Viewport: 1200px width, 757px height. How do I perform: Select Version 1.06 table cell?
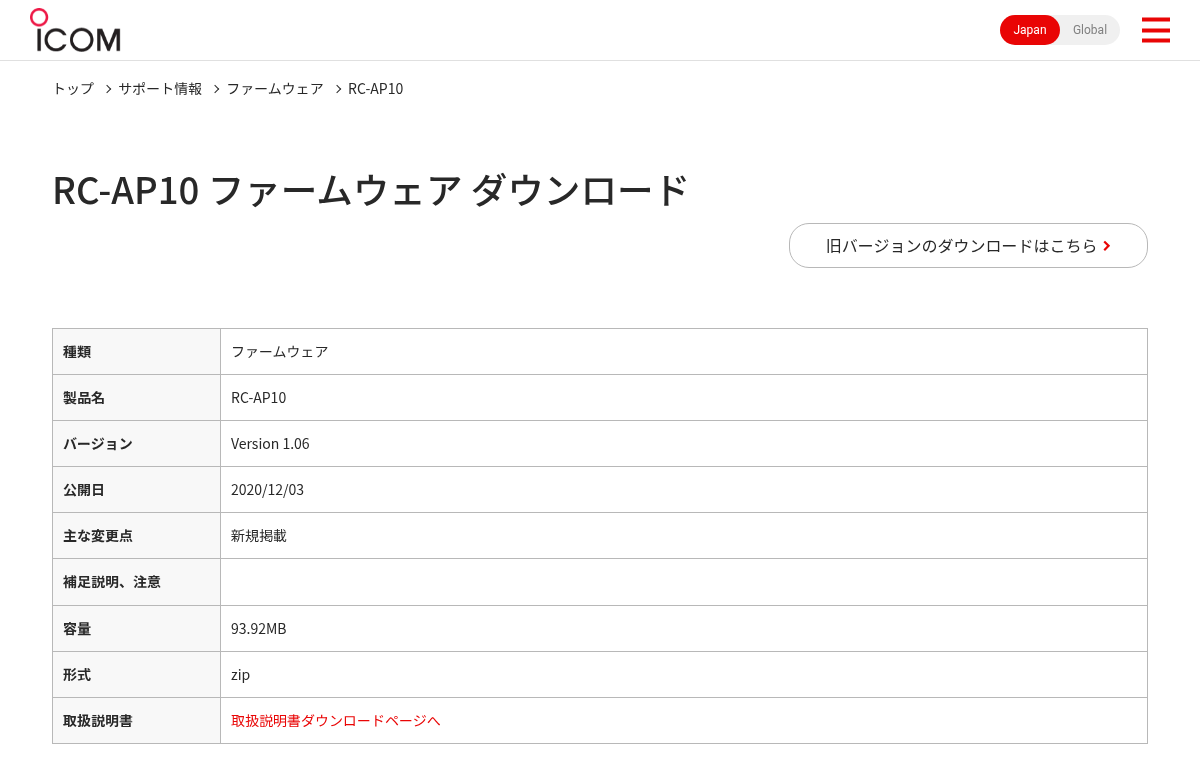pyautogui.click(x=684, y=443)
